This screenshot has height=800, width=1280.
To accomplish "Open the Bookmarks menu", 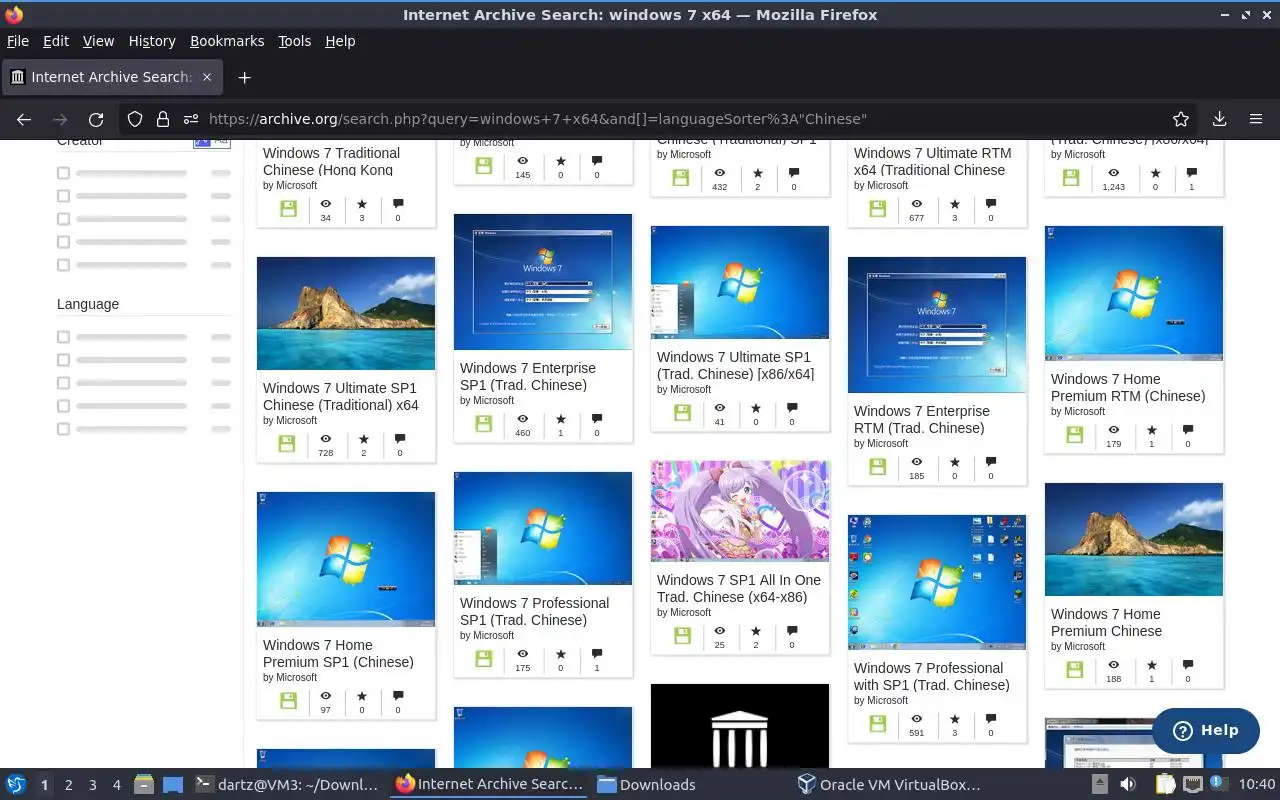I will coord(227,41).
